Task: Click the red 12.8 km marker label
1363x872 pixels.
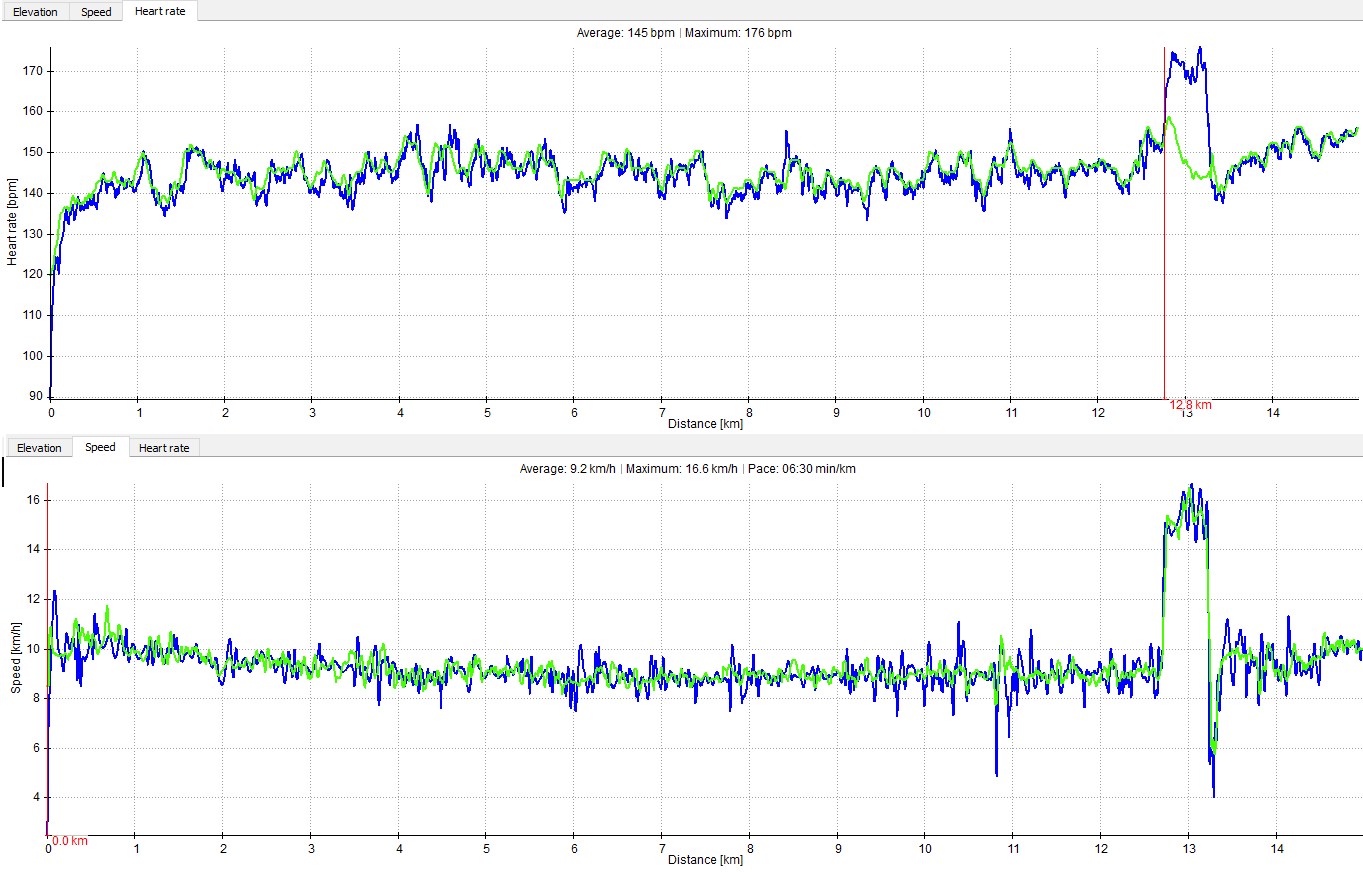Action: pos(1190,405)
